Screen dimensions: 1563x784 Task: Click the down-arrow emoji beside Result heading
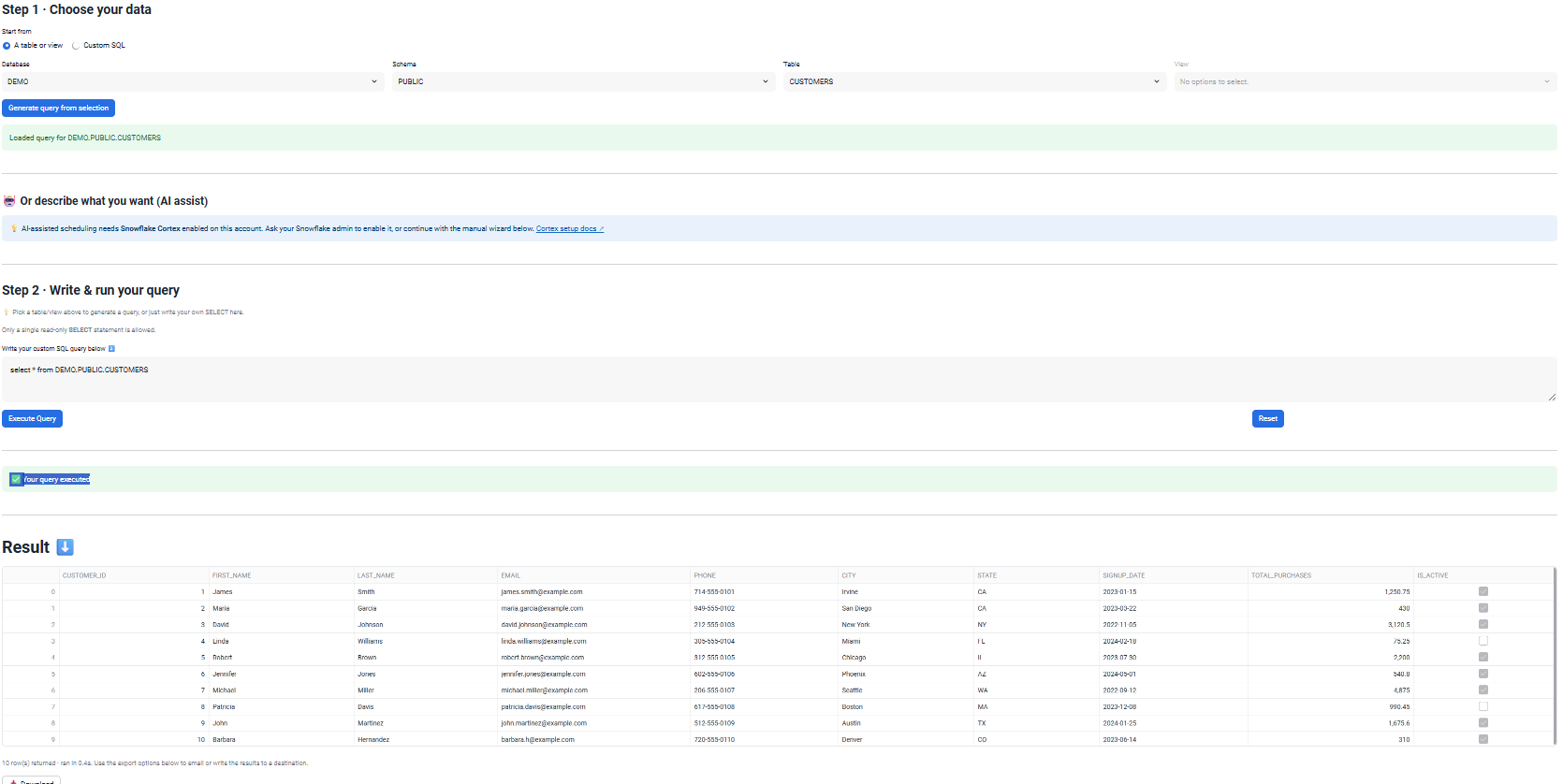(65, 547)
